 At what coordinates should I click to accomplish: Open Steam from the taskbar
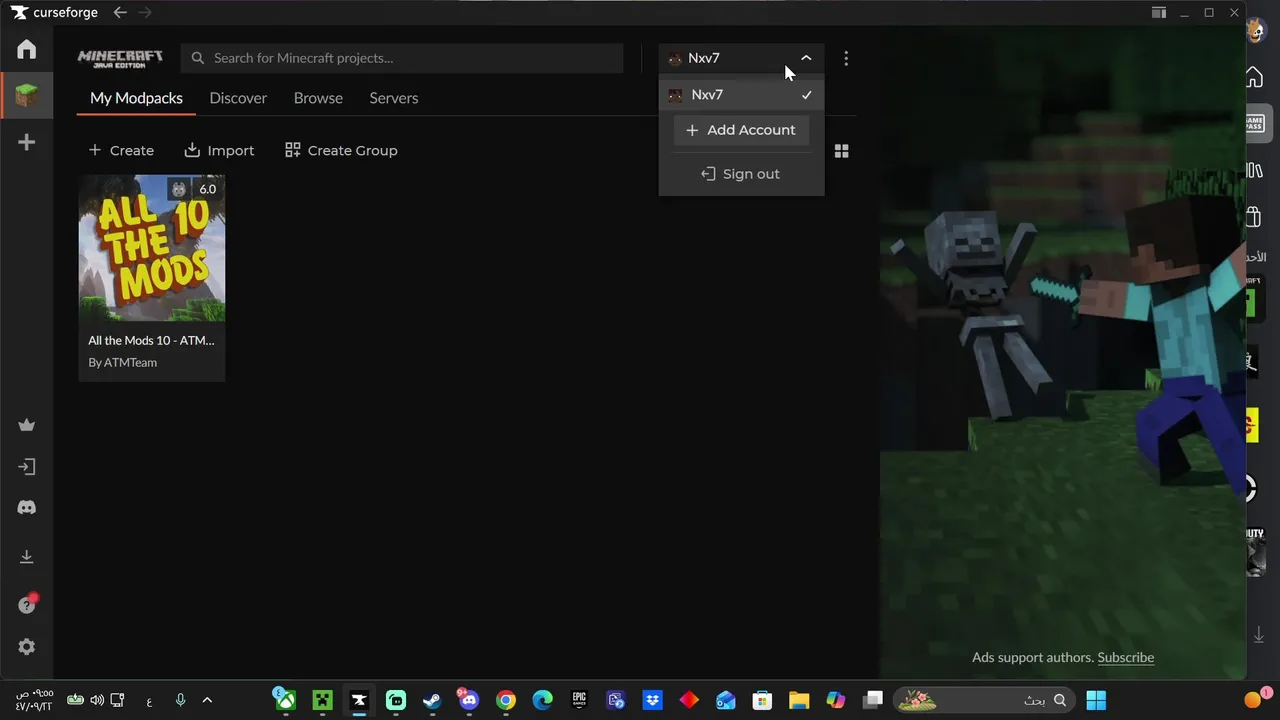432,700
